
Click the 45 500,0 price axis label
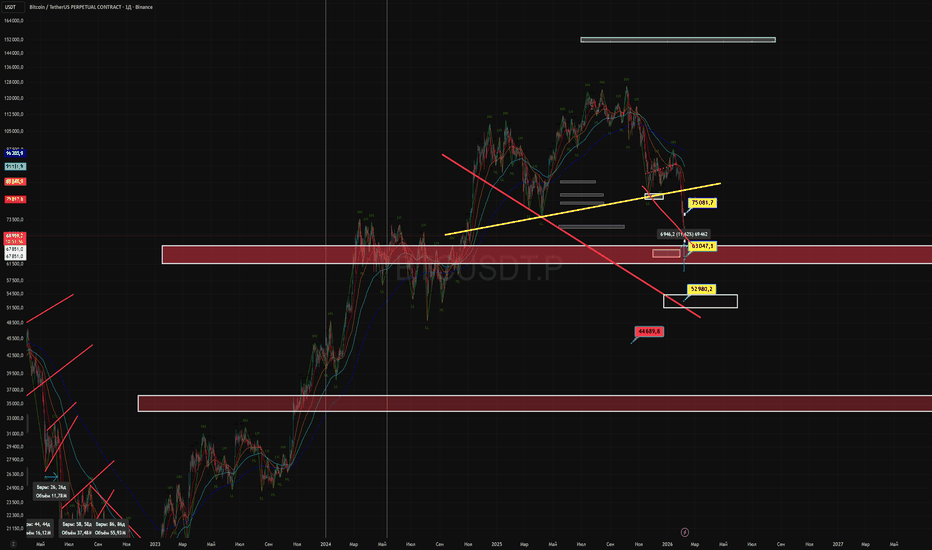pyautogui.click(x=14, y=339)
